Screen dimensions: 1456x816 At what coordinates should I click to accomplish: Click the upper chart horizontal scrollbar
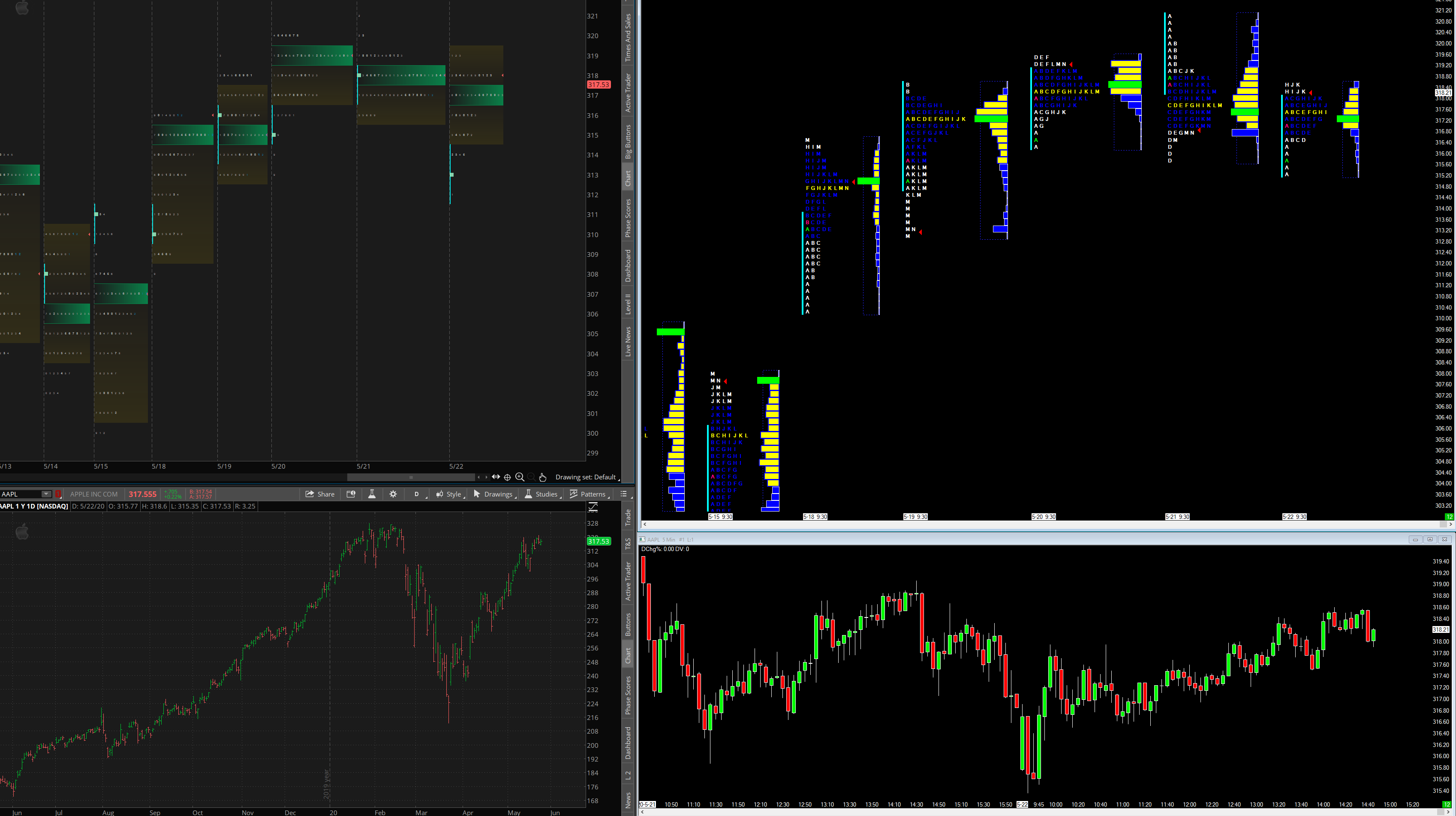[x=411, y=477]
